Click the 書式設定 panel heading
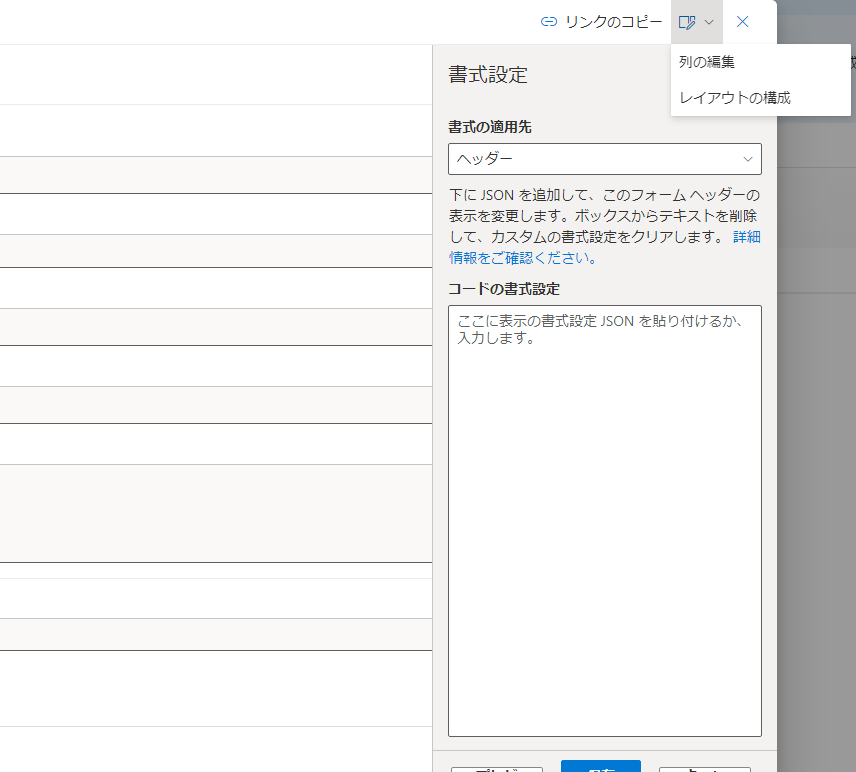The width and height of the screenshot is (856, 772). coord(487,75)
